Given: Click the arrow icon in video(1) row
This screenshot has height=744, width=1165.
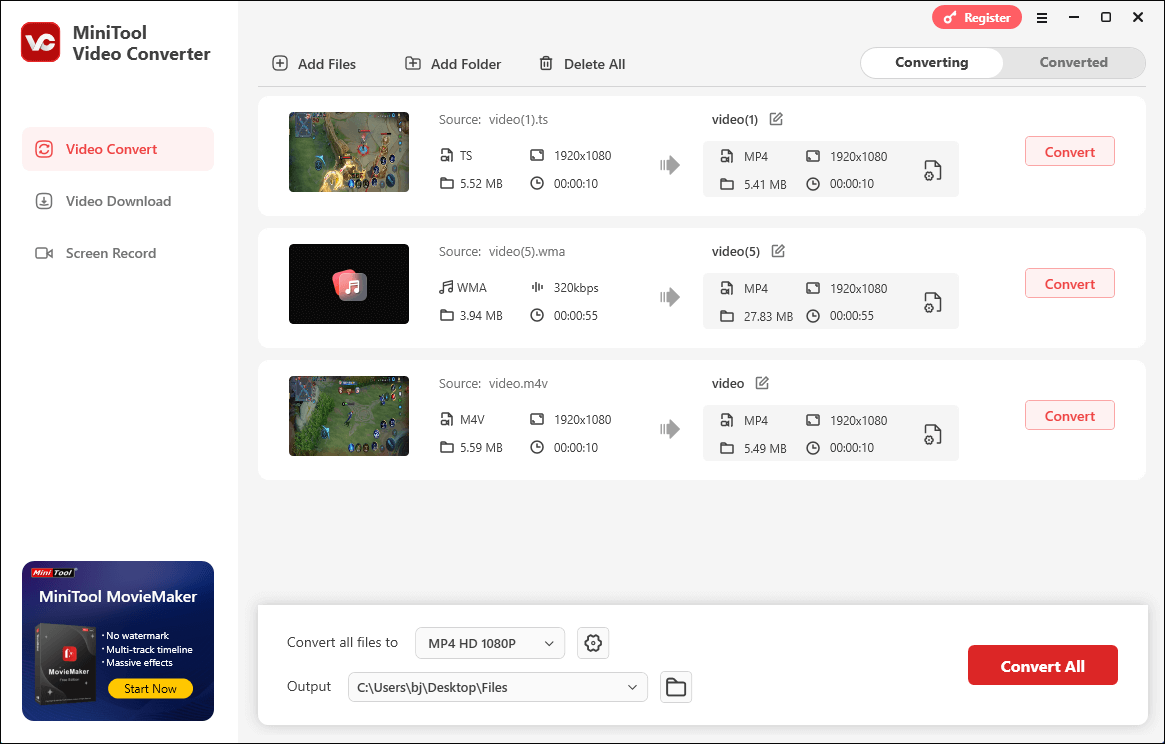Looking at the screenshot, I should [x=670, y=165].
